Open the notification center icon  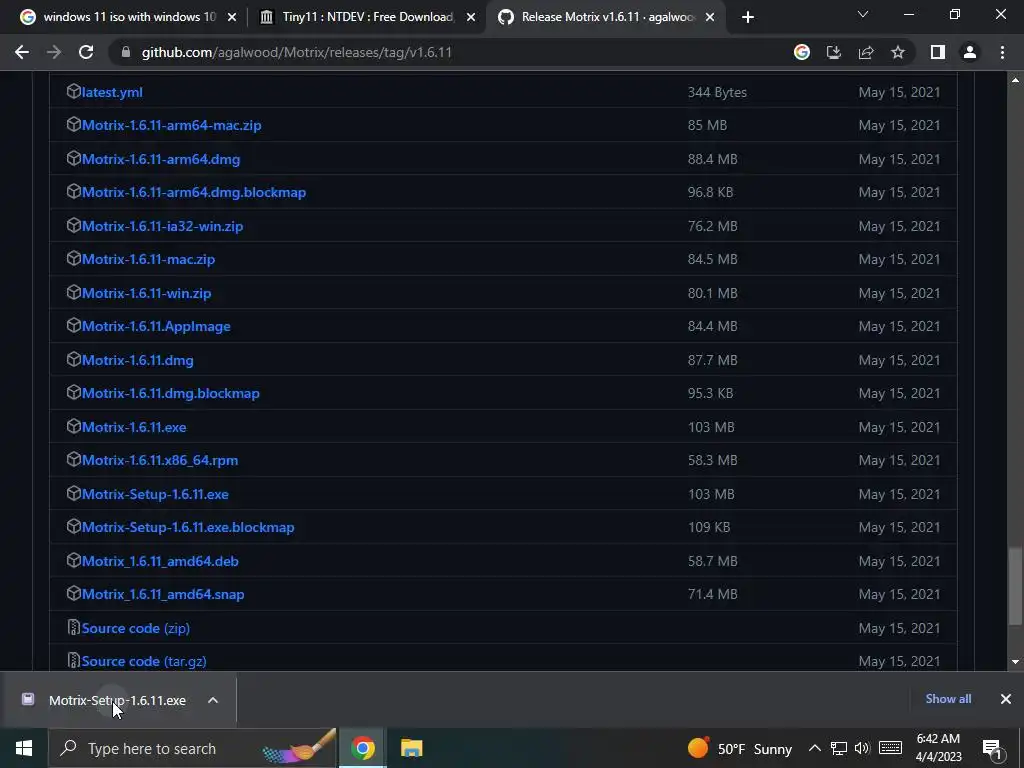pos(992,749)
